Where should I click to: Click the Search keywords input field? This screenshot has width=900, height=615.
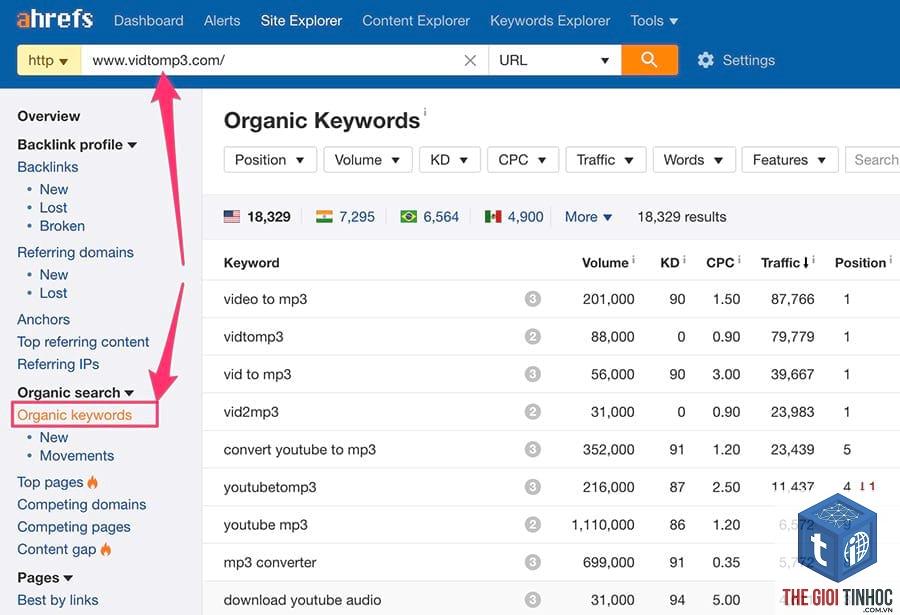click(x=872, y=160)
